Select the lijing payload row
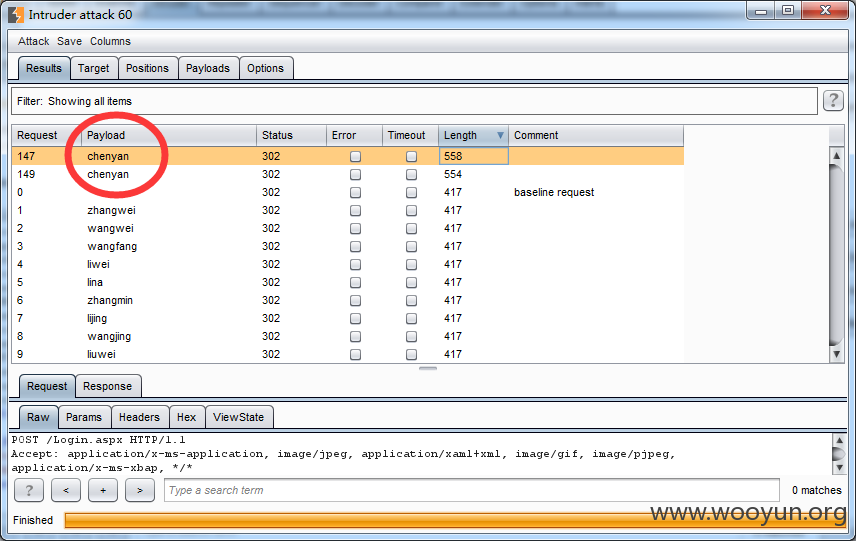The height and width of the screenshot is (541, 856). [x=347, y=318]
